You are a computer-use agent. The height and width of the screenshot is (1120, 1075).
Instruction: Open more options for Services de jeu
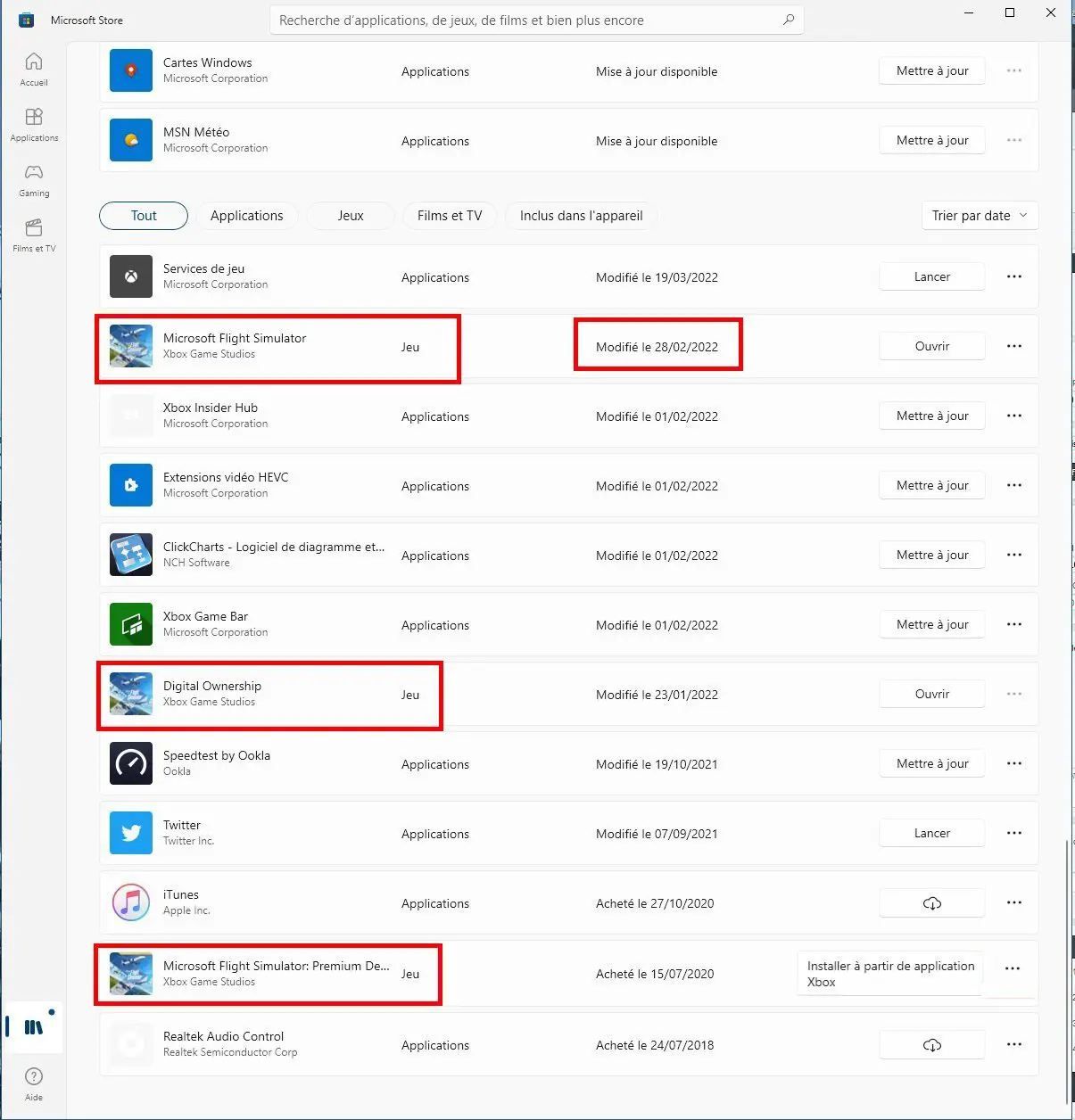1014,276
